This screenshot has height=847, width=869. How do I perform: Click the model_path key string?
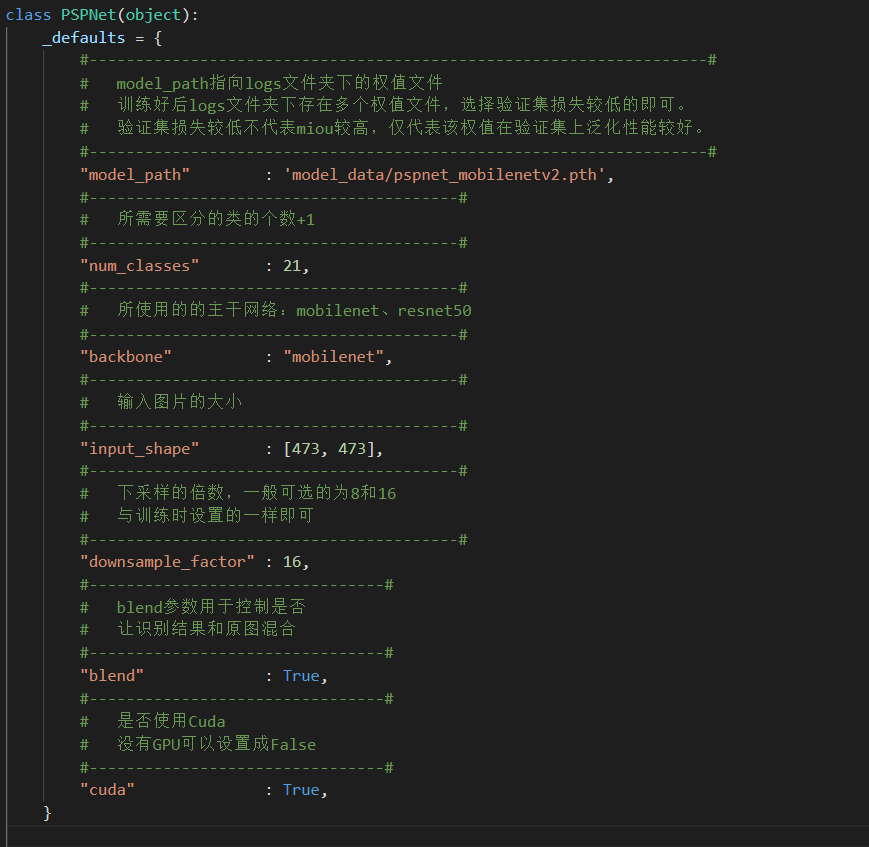[x=134, y=174]
